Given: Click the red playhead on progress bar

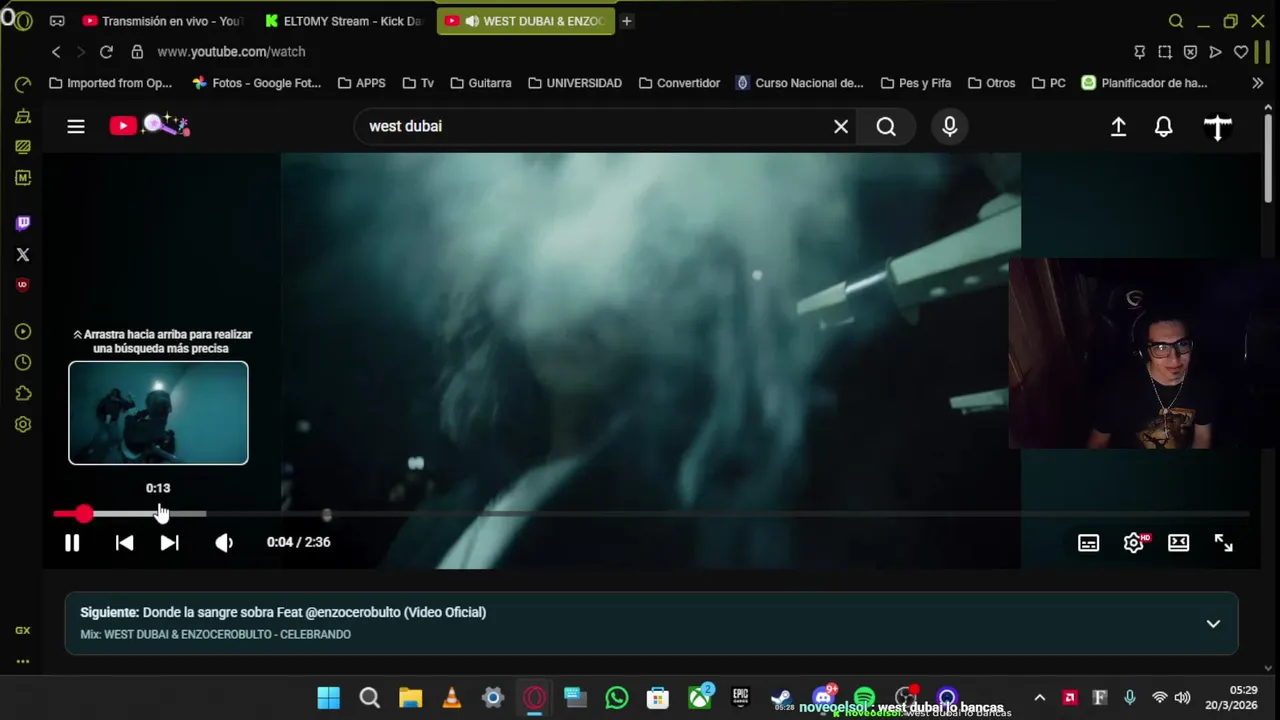Looking at the screenshot, I should coord(84,514).
